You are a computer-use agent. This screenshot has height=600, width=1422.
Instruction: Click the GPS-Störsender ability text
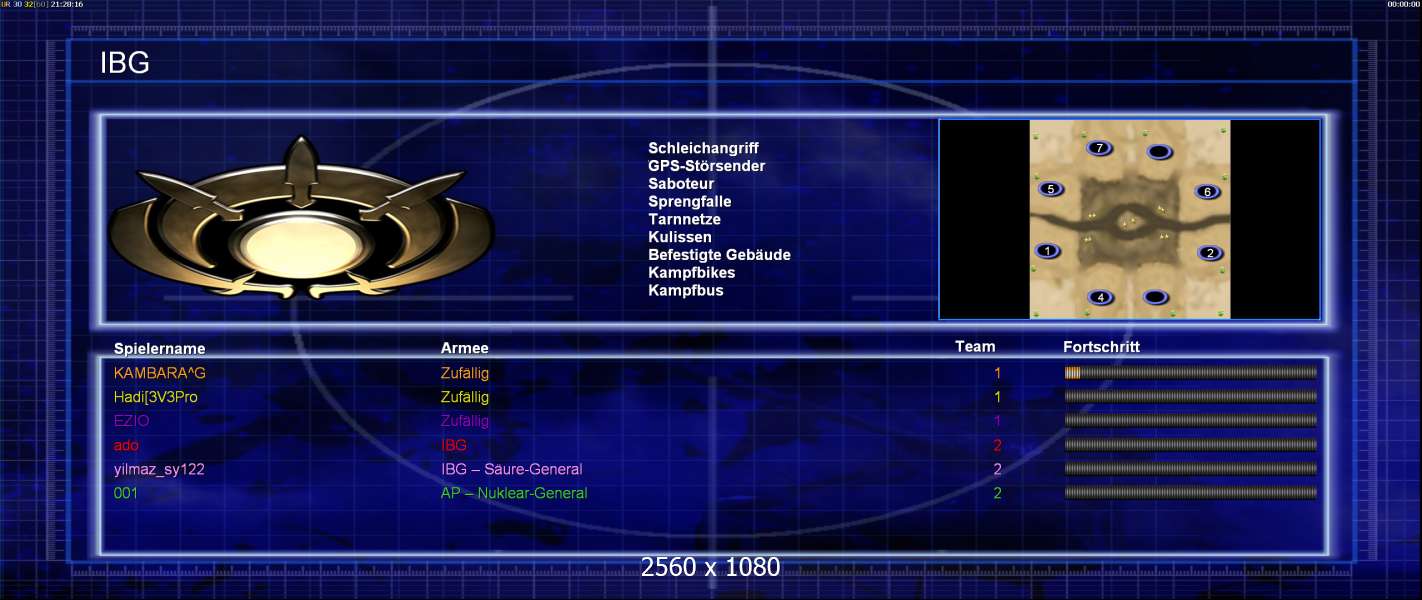click(706, 166)
